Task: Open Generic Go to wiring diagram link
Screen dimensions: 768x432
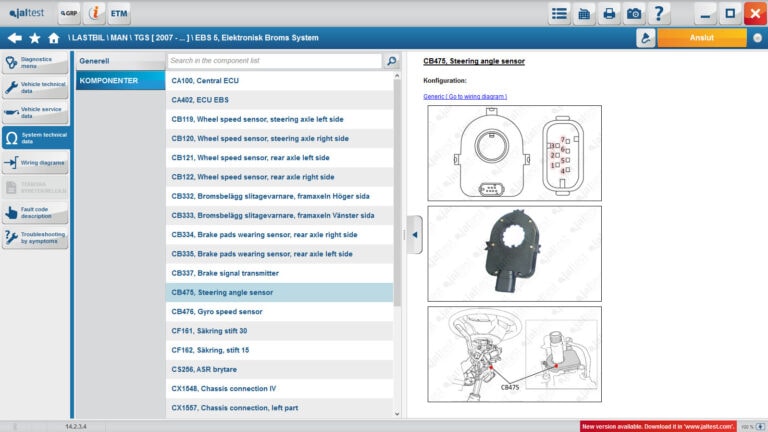Action: pyautogui.click(x=465, y=96)
